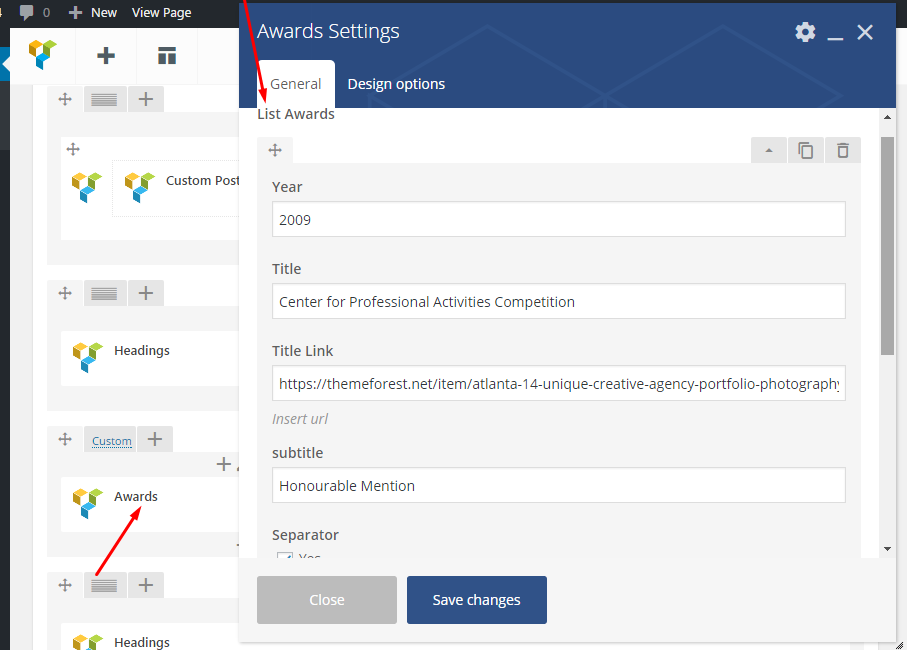Image resolution: width=907 pixels, height=650 pixels.
Task: Click the move handle of the Custom row
Action: [x=65, y=439]
